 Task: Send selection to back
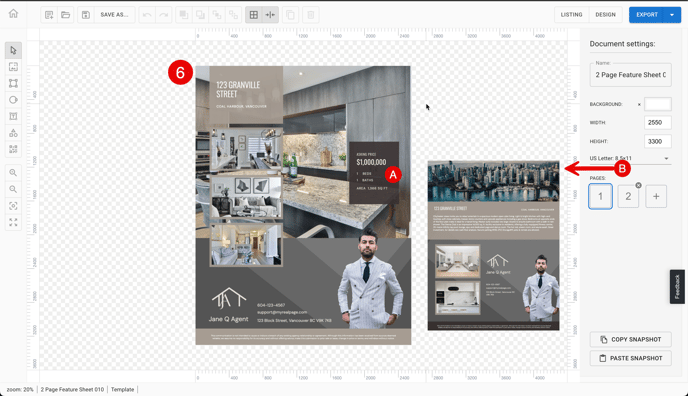(x=200, y=15)
